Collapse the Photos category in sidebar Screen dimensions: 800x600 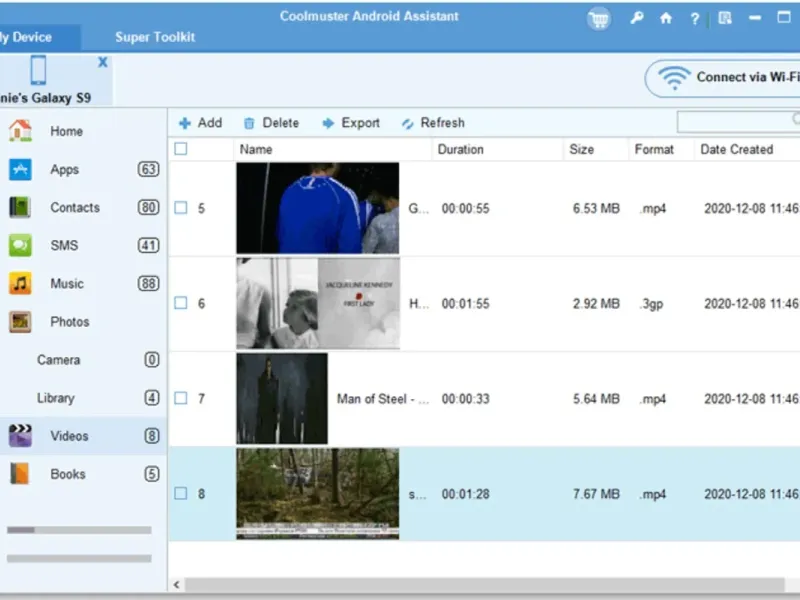[x=69, y=322]
